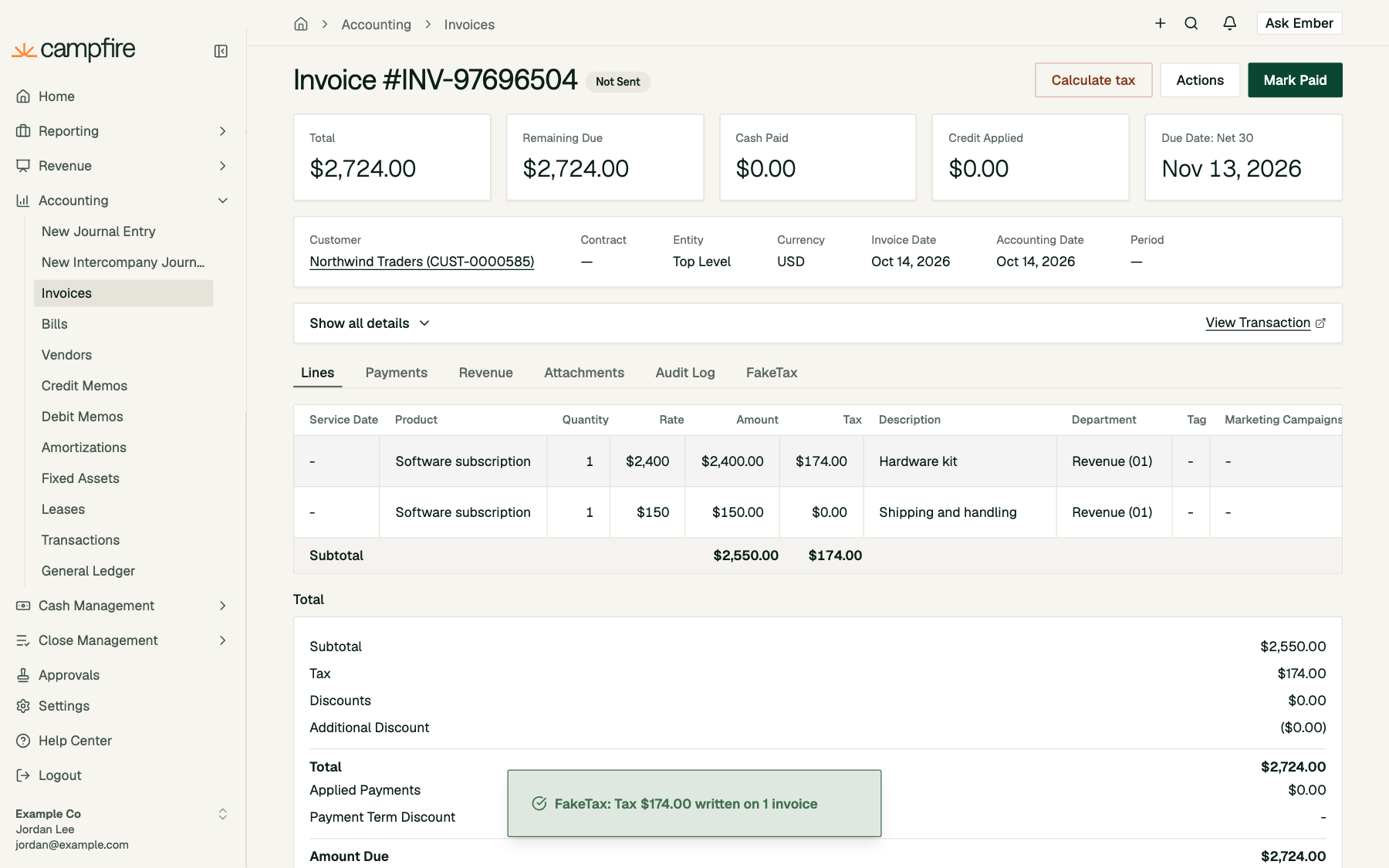
Task: Switch to the Payments tab
Action: click(396, 373)
